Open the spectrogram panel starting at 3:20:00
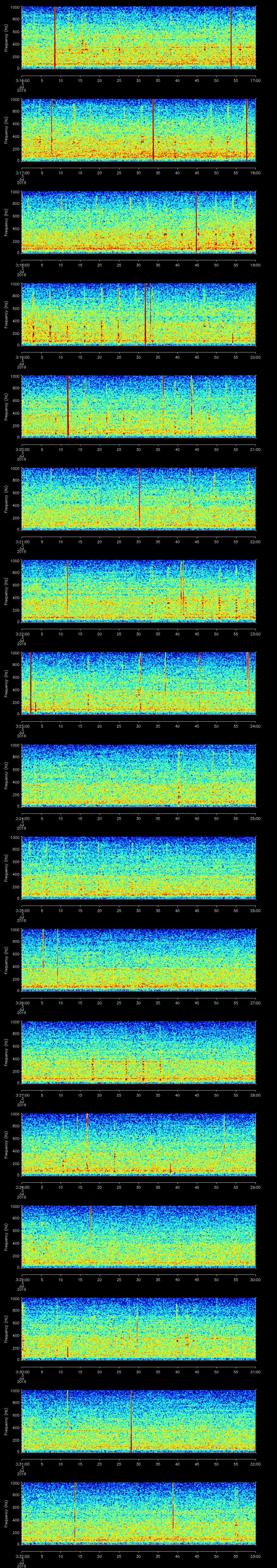 click(138, 407)
